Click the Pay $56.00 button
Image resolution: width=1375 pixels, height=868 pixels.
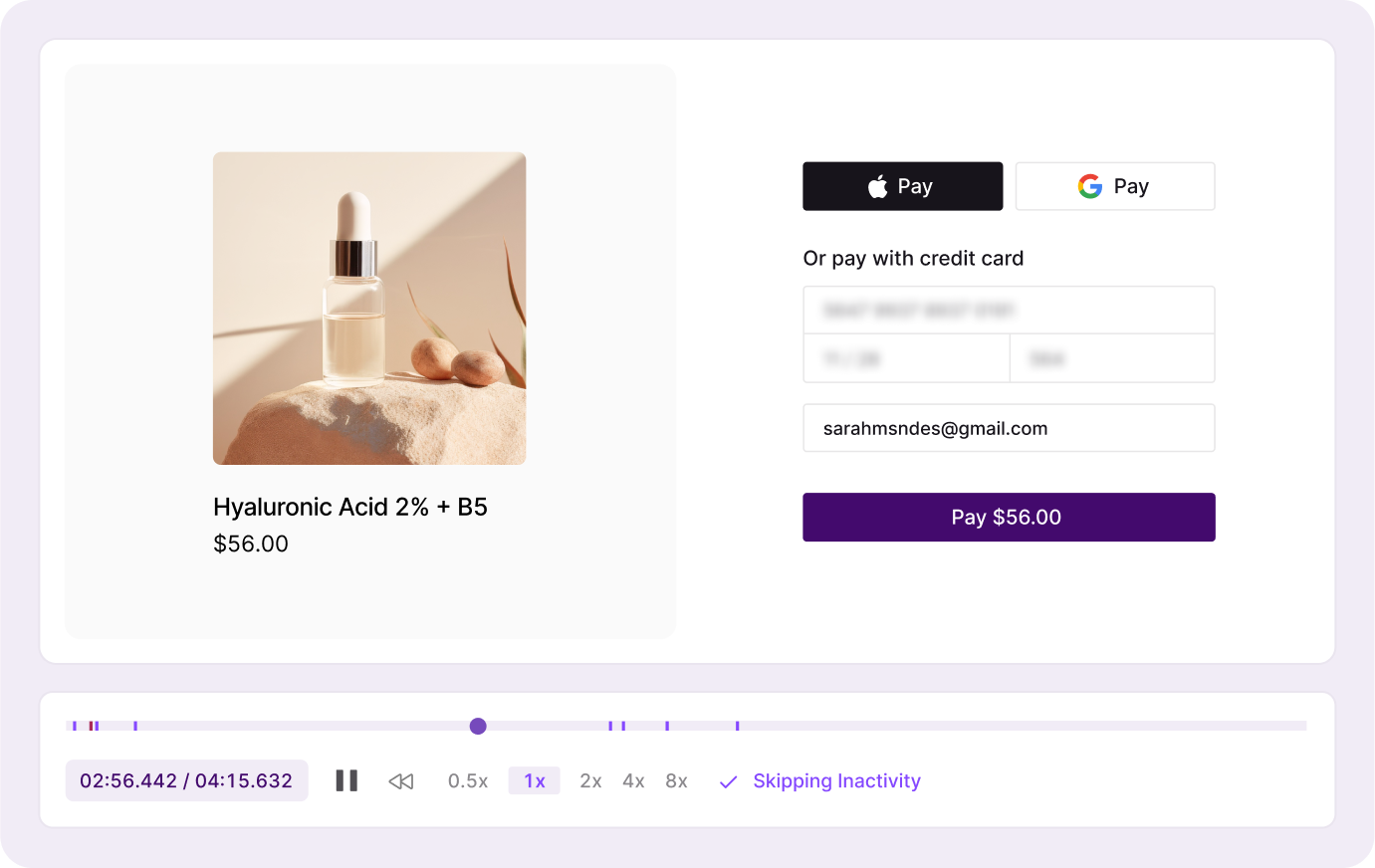(x=1008, y=518)
